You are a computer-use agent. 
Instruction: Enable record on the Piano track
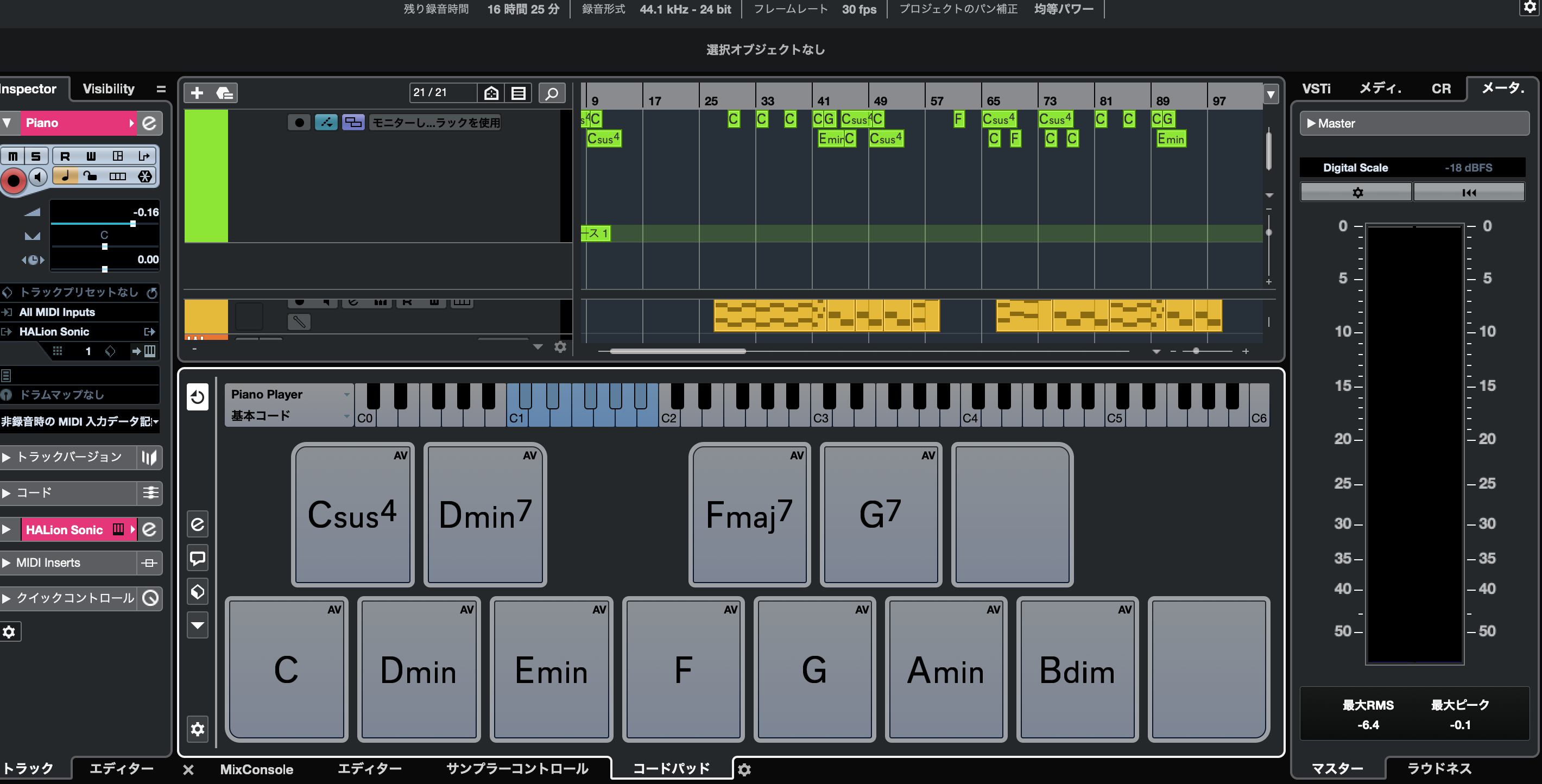click(13, 180)
